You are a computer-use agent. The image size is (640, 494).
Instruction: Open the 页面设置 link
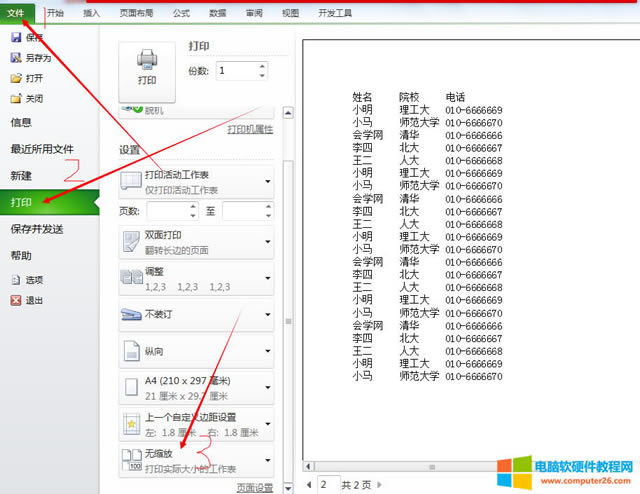point(254,488)
